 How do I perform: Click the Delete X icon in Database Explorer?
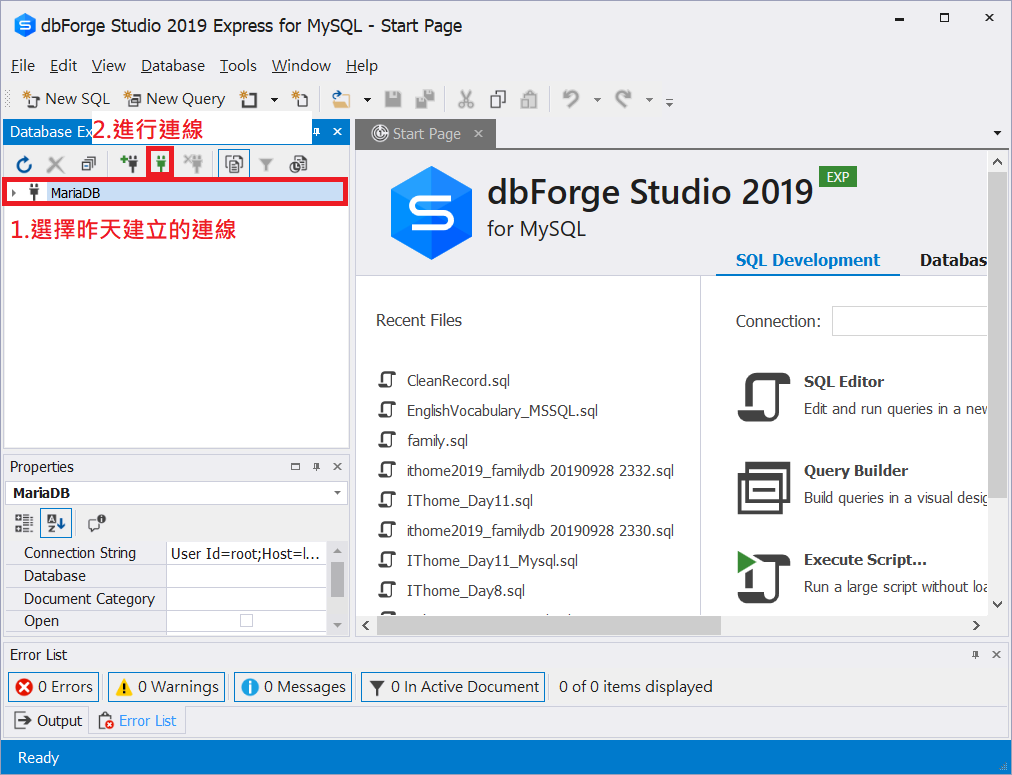(56, 165)
